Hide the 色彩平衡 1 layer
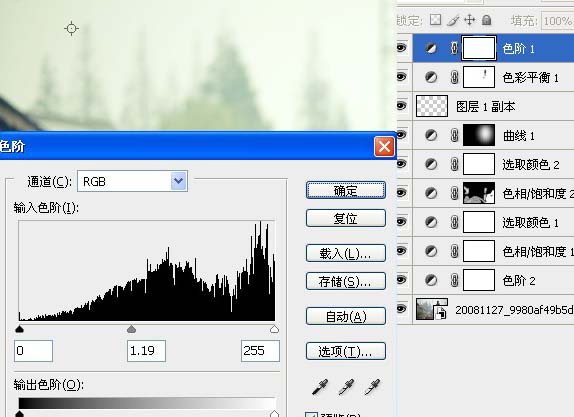 pos(402,77)
